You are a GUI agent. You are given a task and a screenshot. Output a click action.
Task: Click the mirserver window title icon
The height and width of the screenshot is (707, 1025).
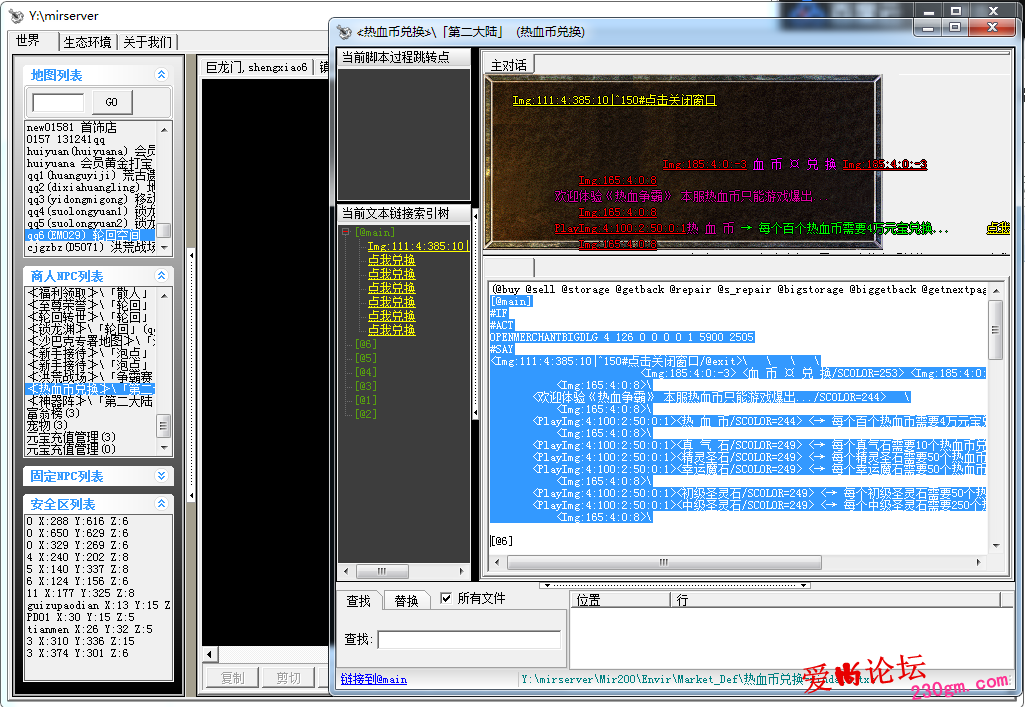click(x=16, y=15)
